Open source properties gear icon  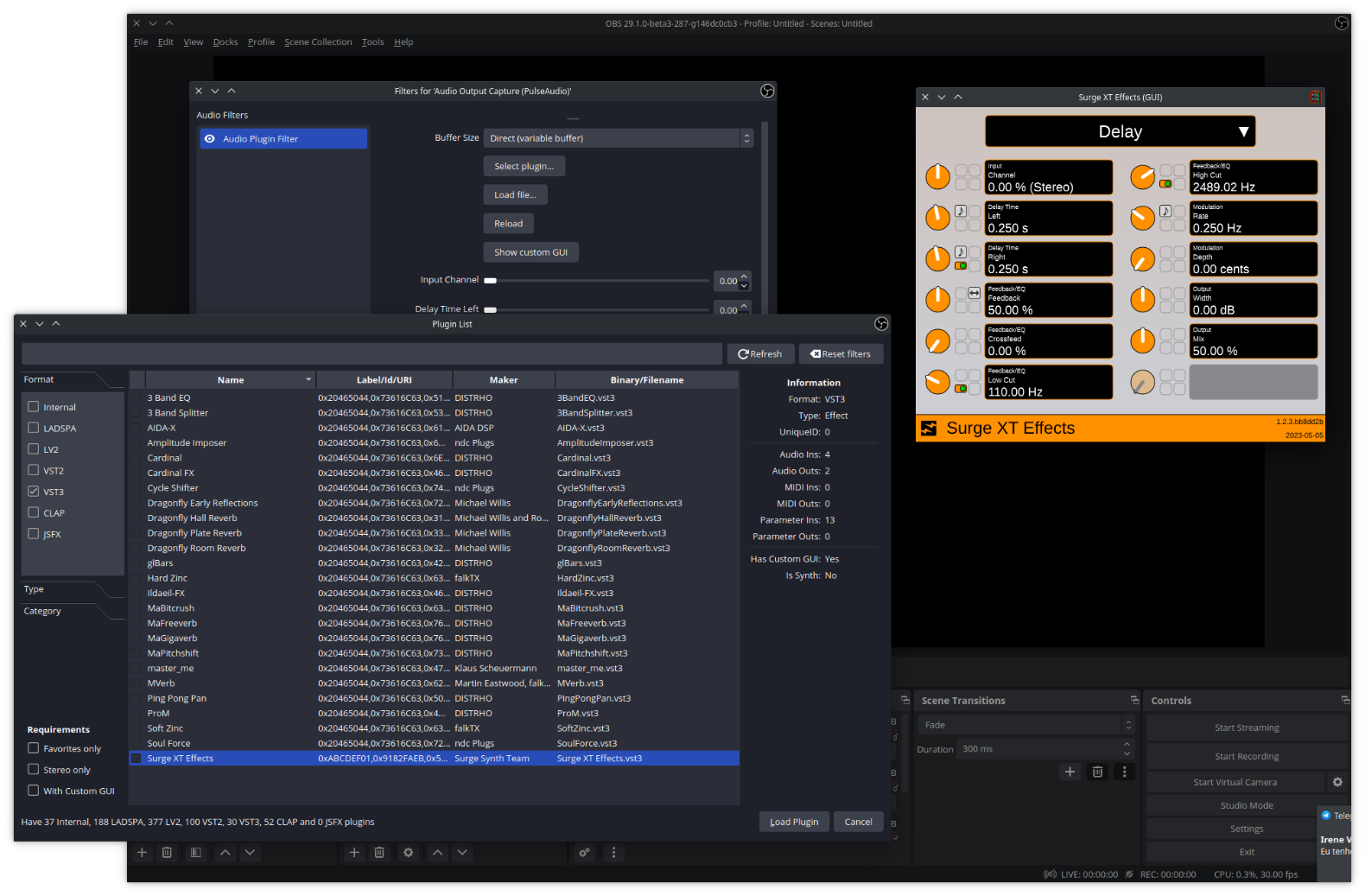click(x=409, y=853)
